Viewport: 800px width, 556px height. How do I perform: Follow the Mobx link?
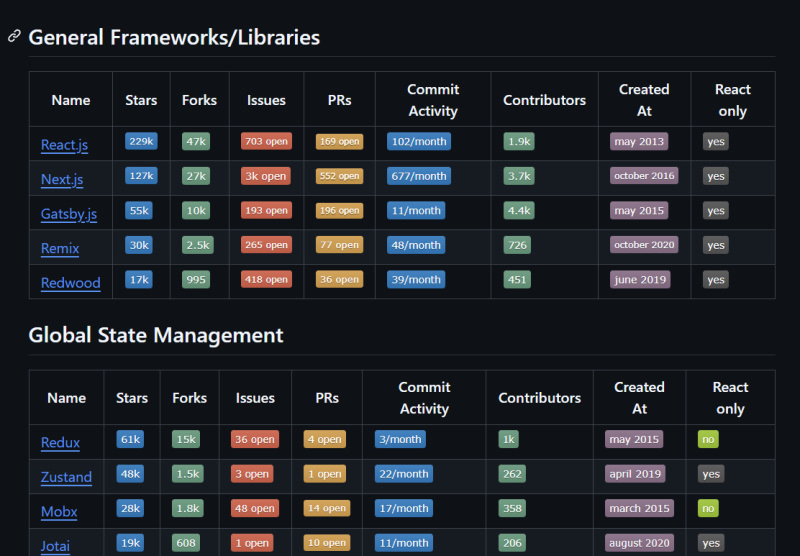[59, 512]
